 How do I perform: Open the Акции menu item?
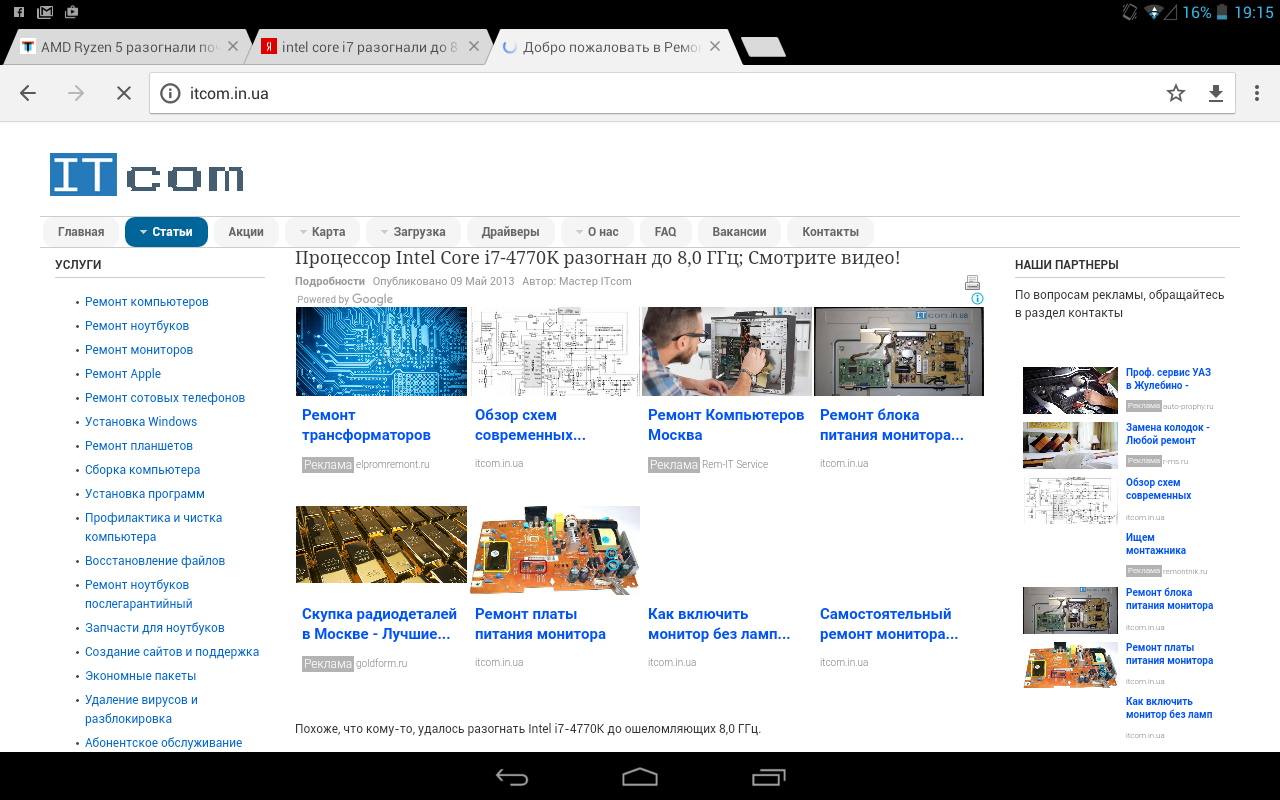pyautogui.click(x=246, y=232)
